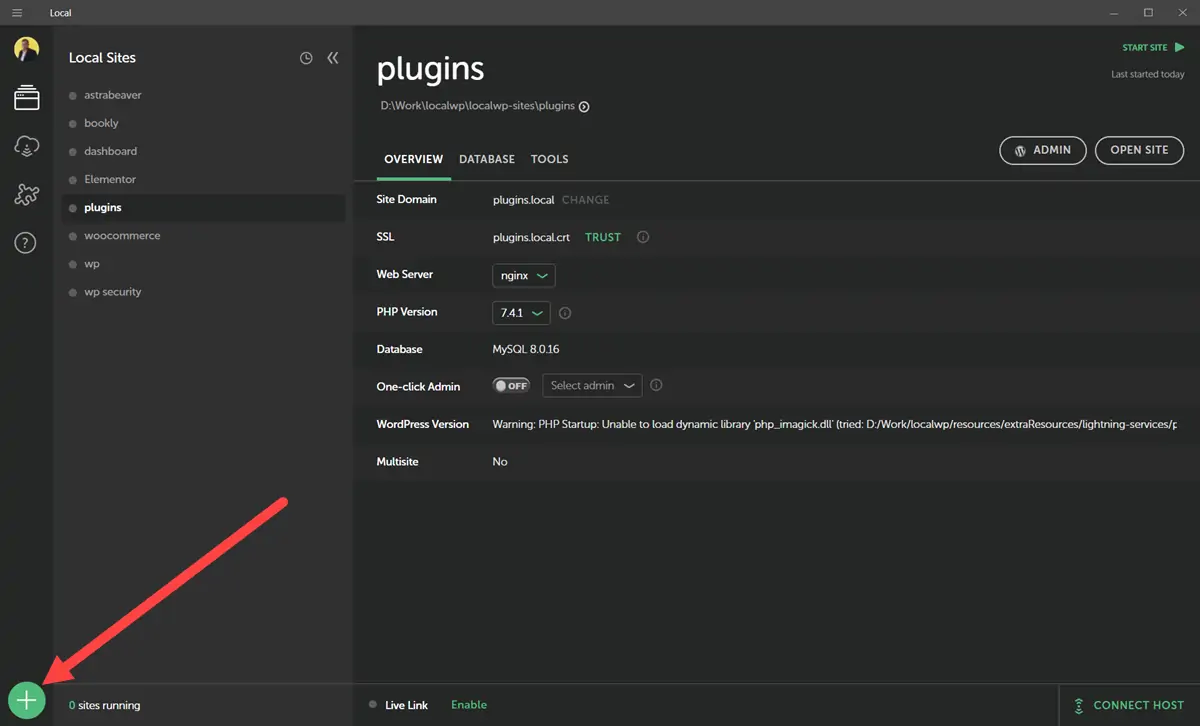Click the Open Site button
Screen dimensions: 1200x726
coord(1139,150)
